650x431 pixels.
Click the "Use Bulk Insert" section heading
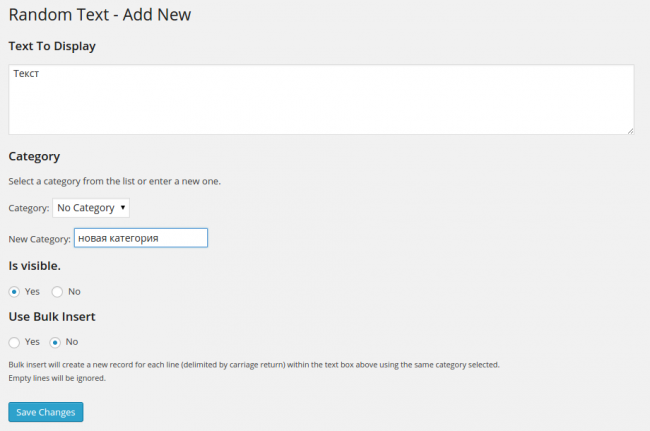(x=52, y=317)
